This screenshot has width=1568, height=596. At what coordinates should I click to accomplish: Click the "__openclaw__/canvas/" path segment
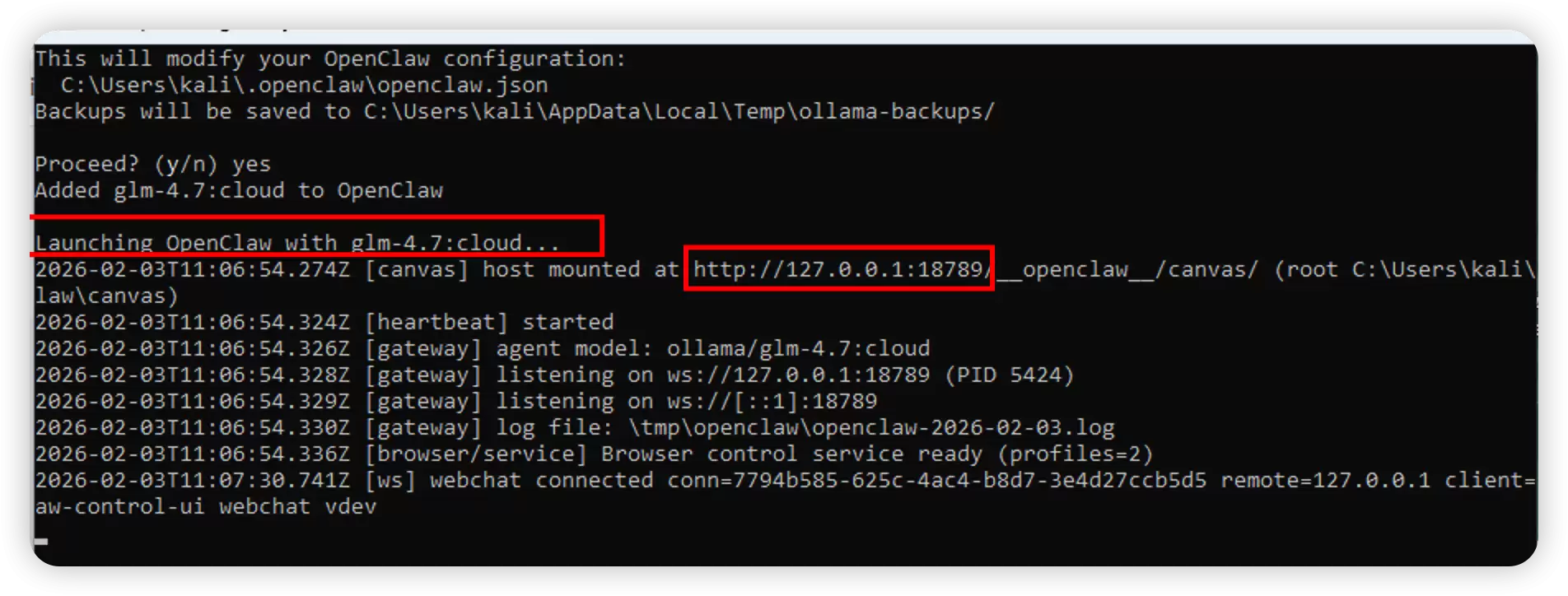[x=1127, y=269]
